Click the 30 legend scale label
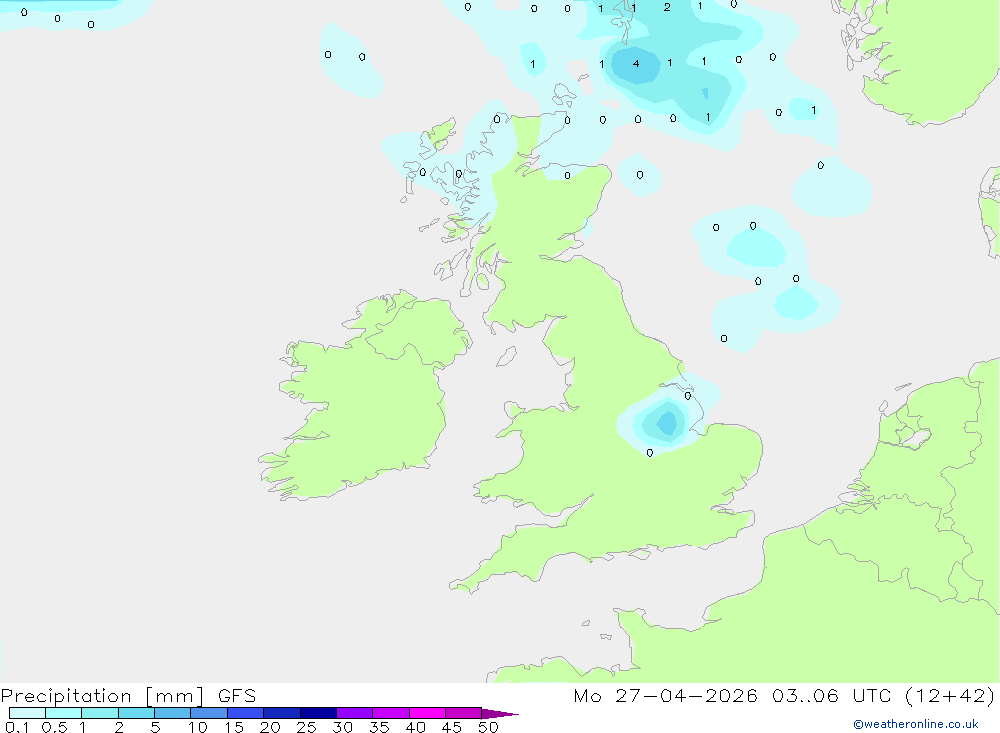 pyautogui.click(x=343, y=727)
